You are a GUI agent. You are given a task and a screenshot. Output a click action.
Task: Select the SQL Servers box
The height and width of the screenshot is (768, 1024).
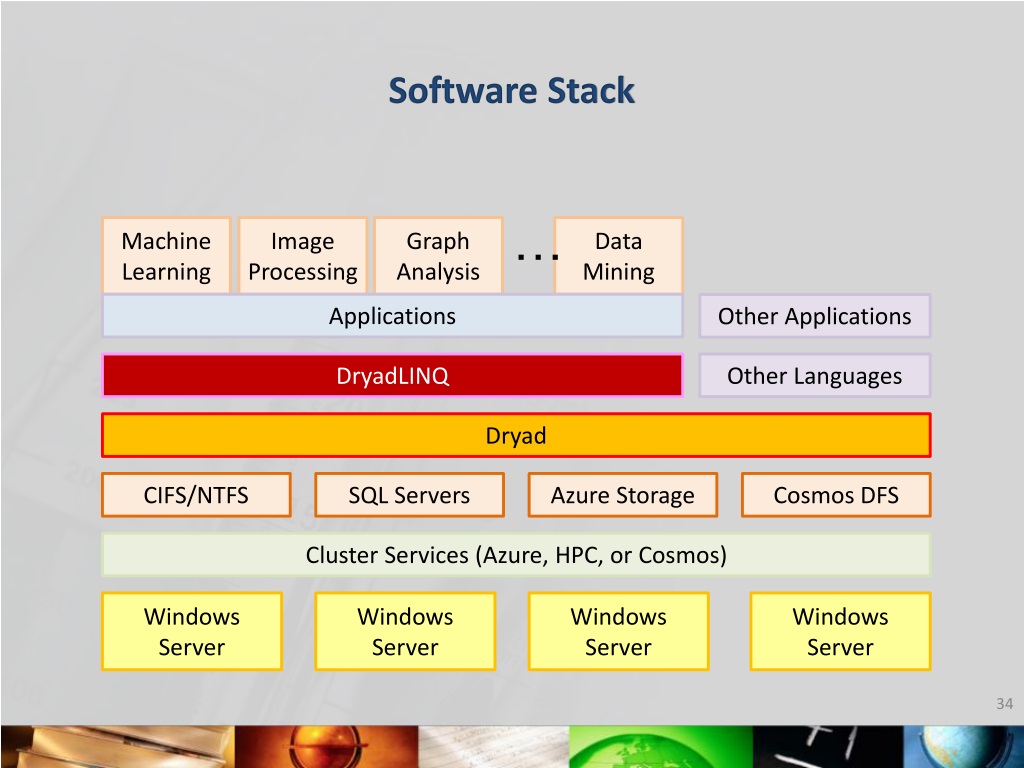click(x=409, y=495)
